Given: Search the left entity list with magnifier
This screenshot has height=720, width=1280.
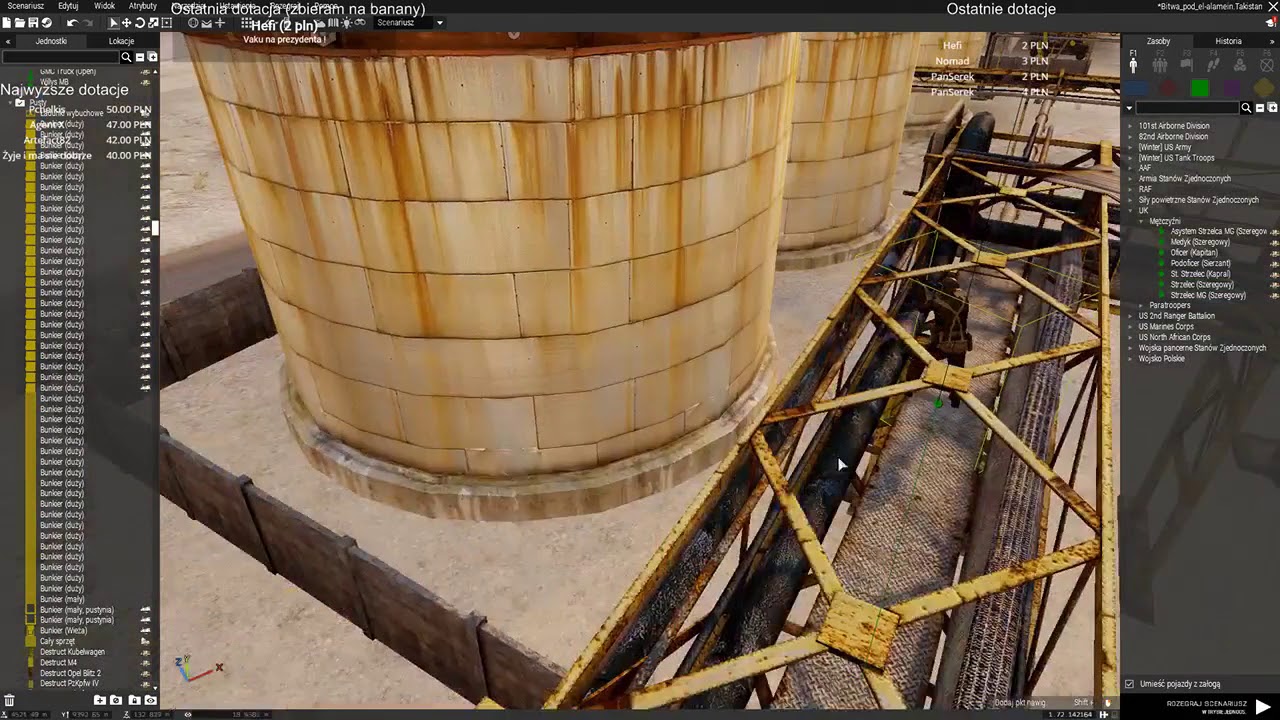Looking at the screenshot, I should [126, 58].
